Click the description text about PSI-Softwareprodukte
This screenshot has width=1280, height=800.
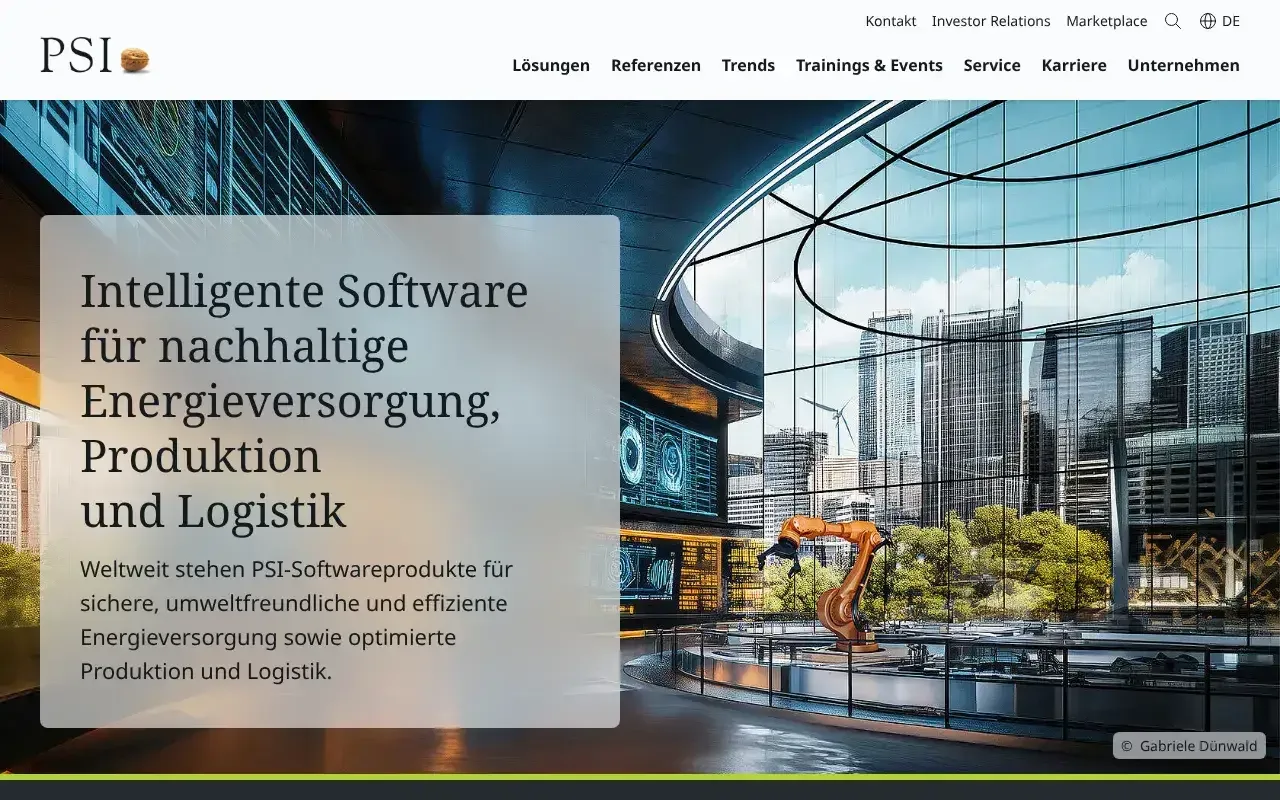[x=296, y=620]
